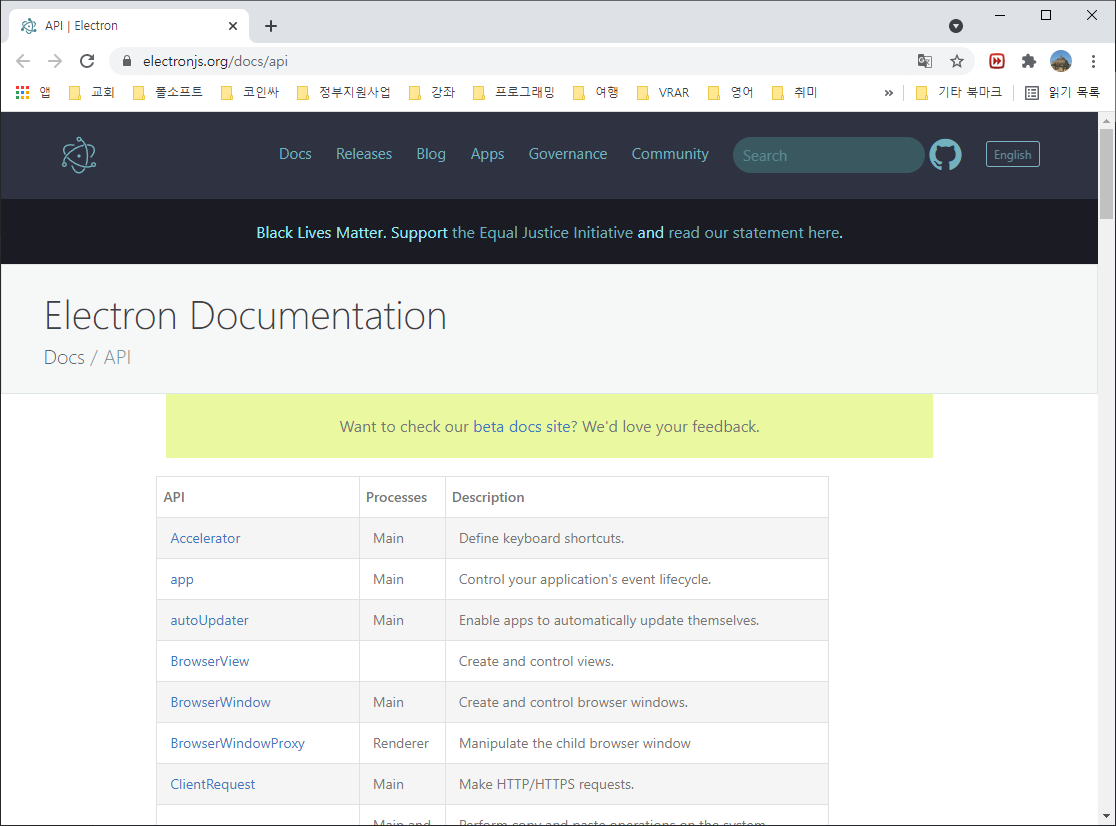Image resolution: width=1116 pixels, height=826 pixels.
Task: Open the 여행 bookmark folder
Action: point(596,92)
